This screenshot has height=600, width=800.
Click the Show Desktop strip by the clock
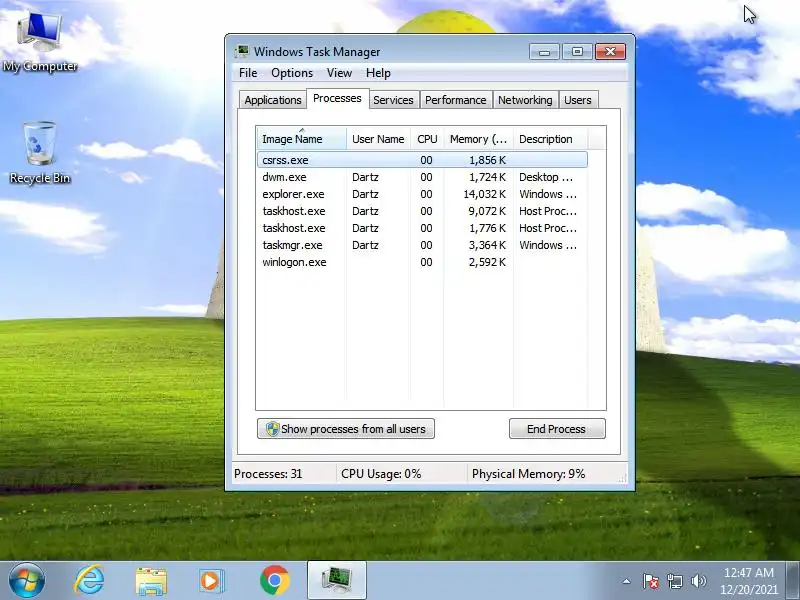(x=793, y=581)
